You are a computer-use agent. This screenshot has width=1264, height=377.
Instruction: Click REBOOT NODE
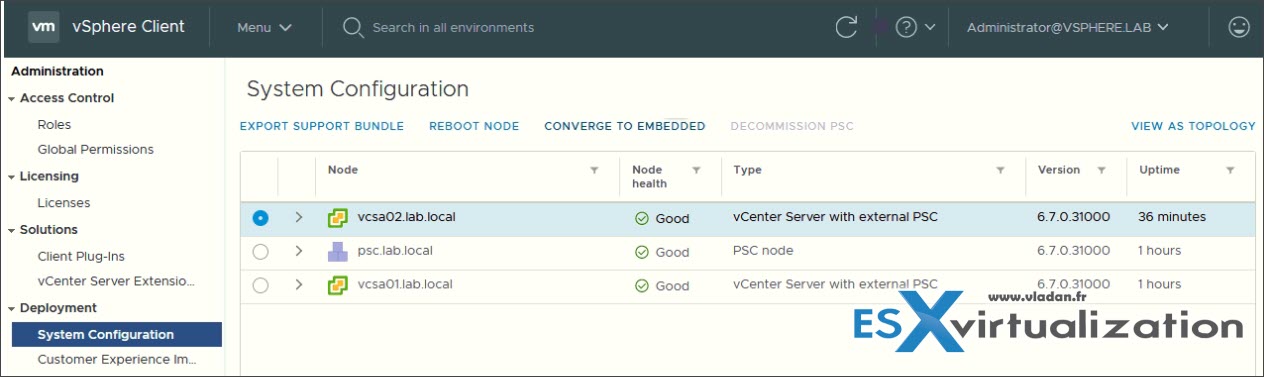(474, 126)
